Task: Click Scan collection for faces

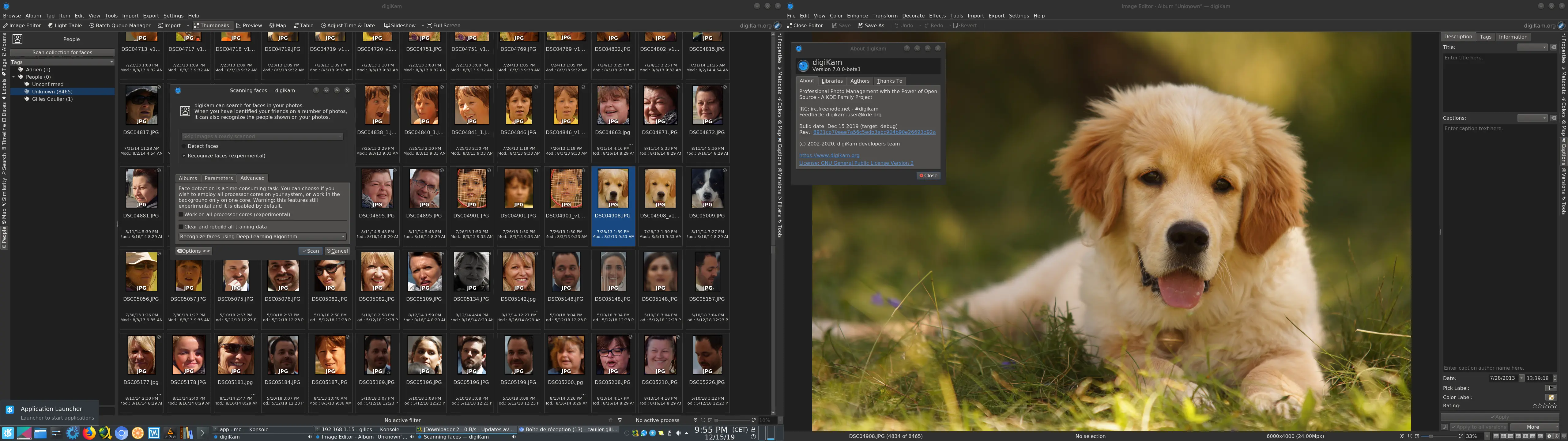Action: (62, 52)
